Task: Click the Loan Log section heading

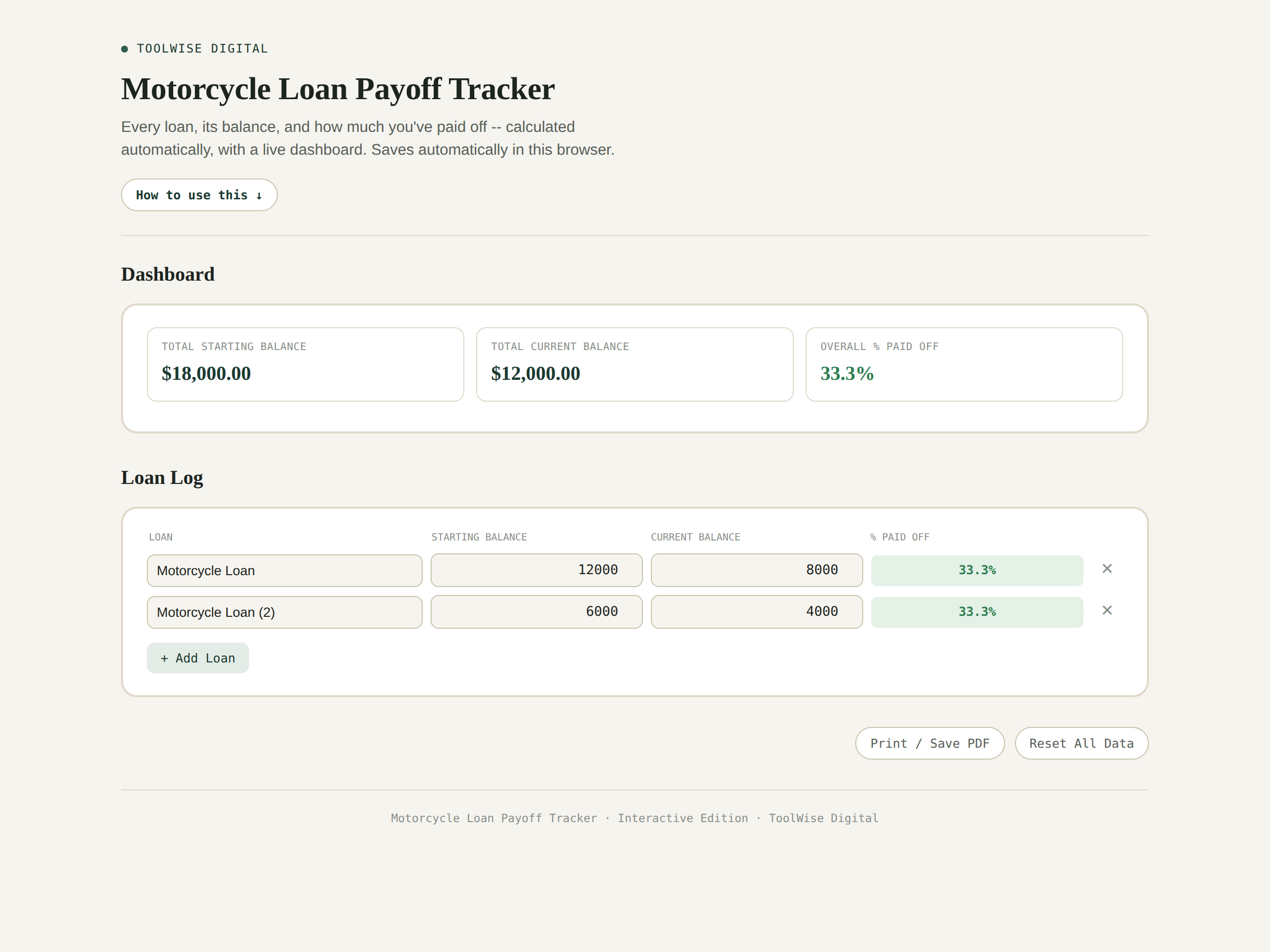Action: click(162, 477)
